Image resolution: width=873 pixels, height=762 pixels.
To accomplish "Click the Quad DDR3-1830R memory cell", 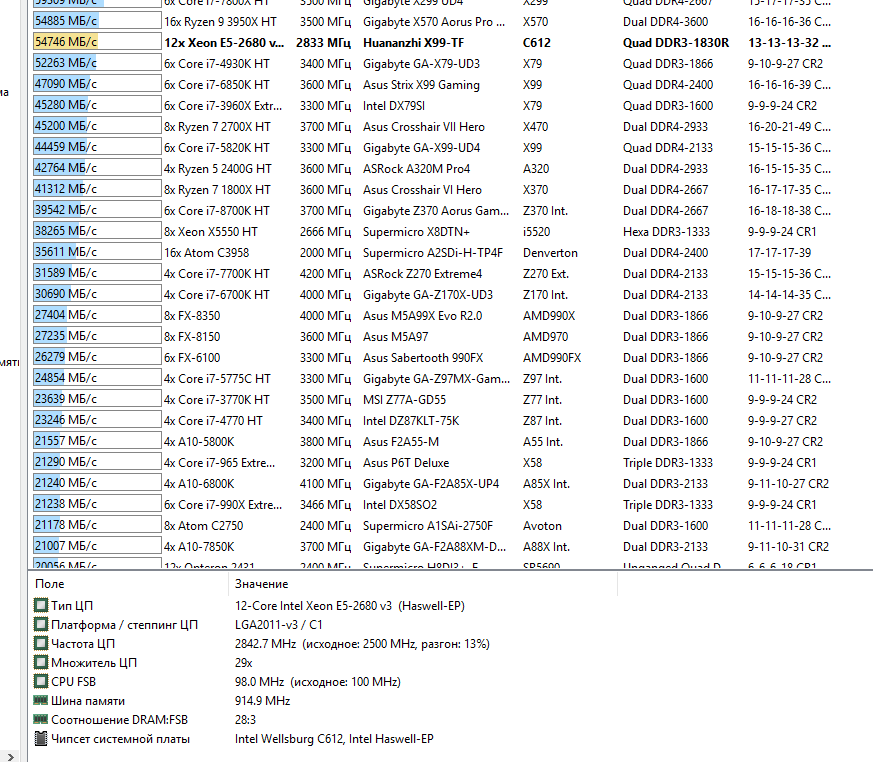I will tap(676, 43).
